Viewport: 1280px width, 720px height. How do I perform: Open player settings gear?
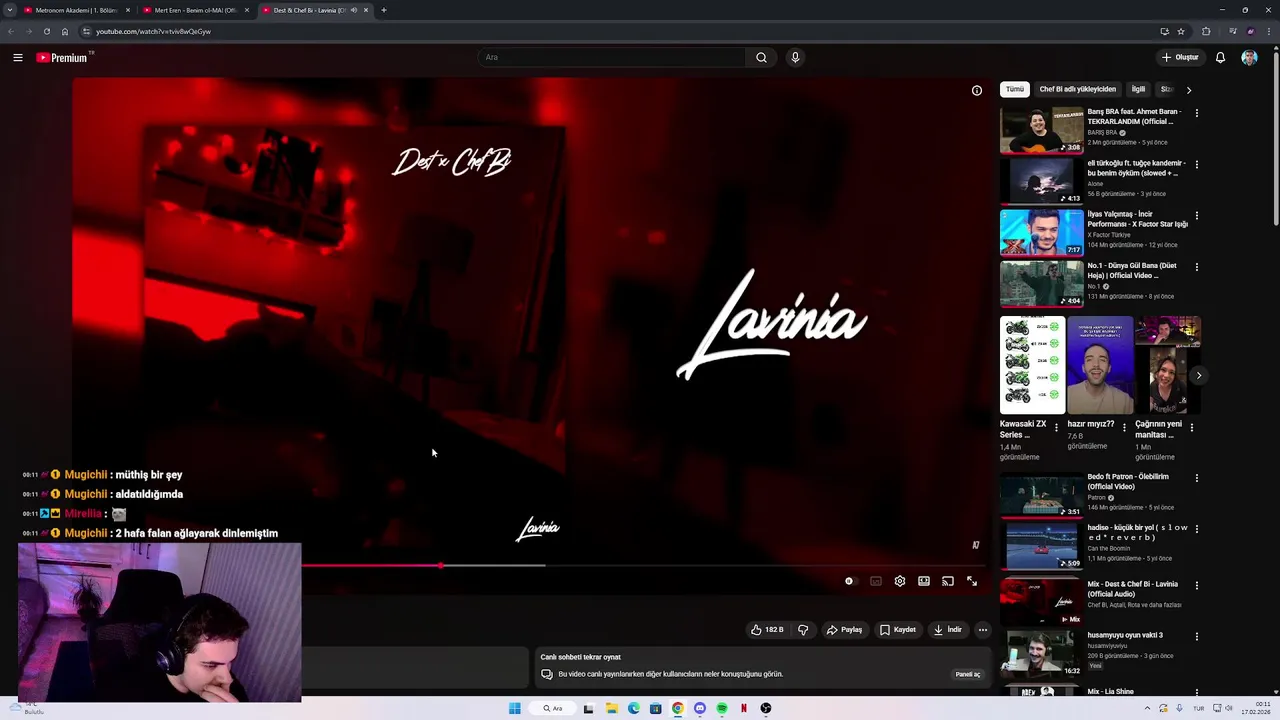pos(900,581)
